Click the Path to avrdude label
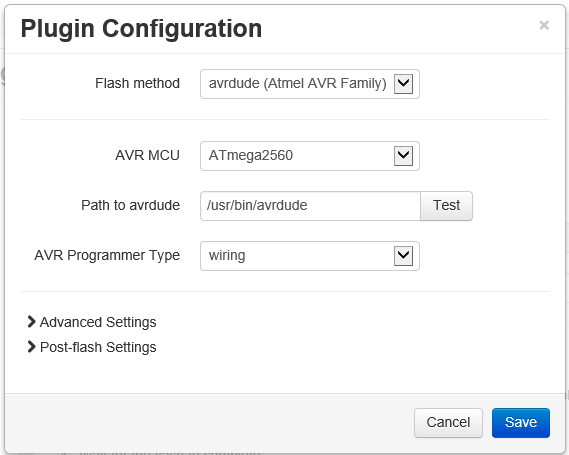Screen dimensions: 569x455 tap(130, 205)
